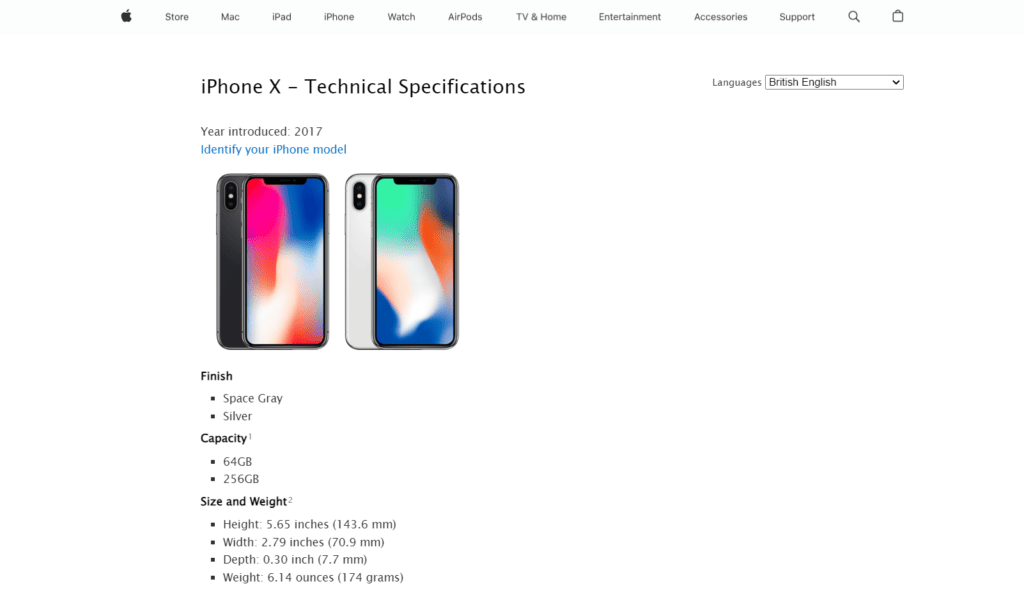Open the search icon
This screenshot has height=593, width=1024.
[853, 16]
